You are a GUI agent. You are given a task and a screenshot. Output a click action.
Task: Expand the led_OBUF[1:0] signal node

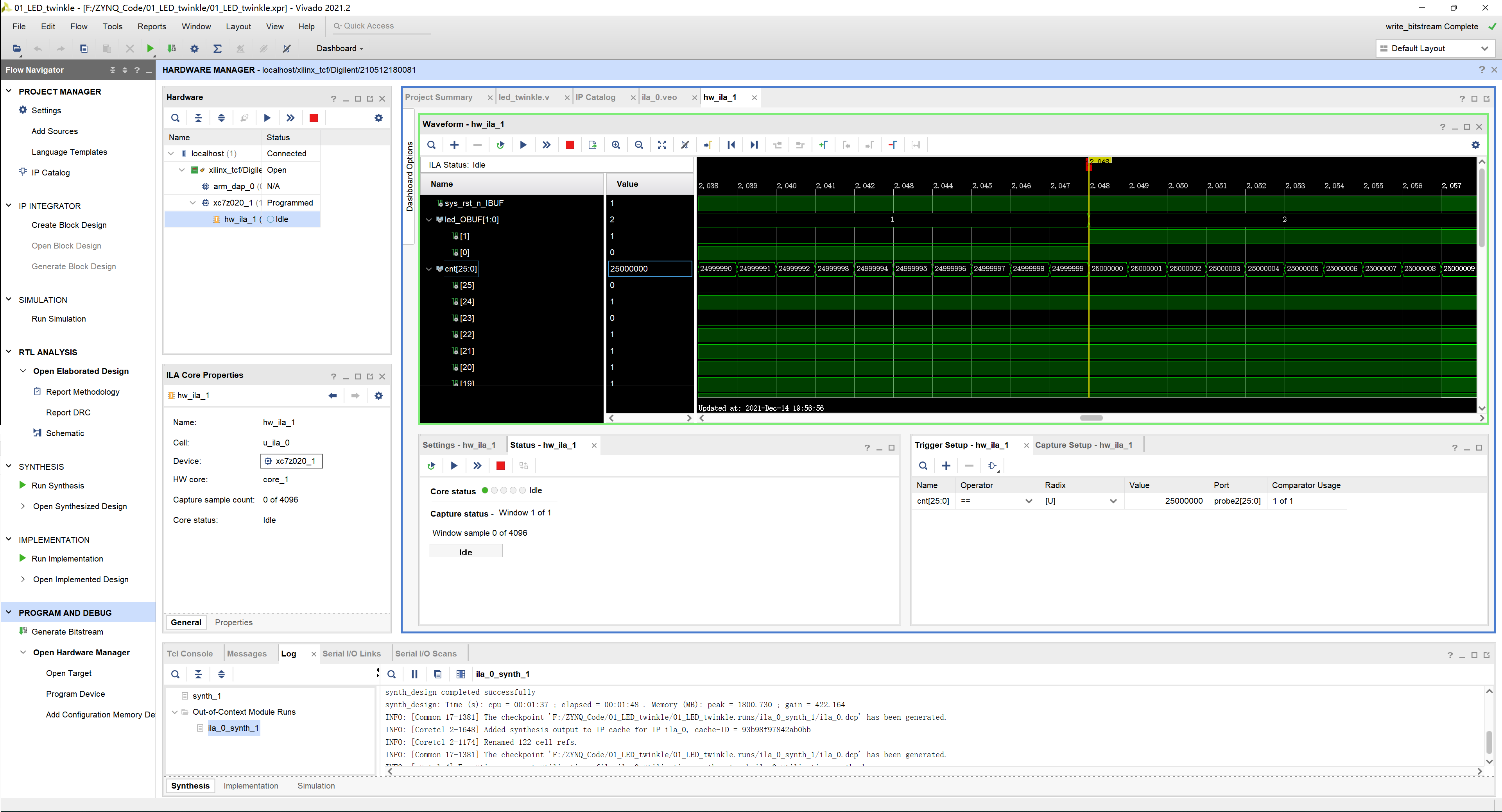pyautogui.click(x=428, y=219)
